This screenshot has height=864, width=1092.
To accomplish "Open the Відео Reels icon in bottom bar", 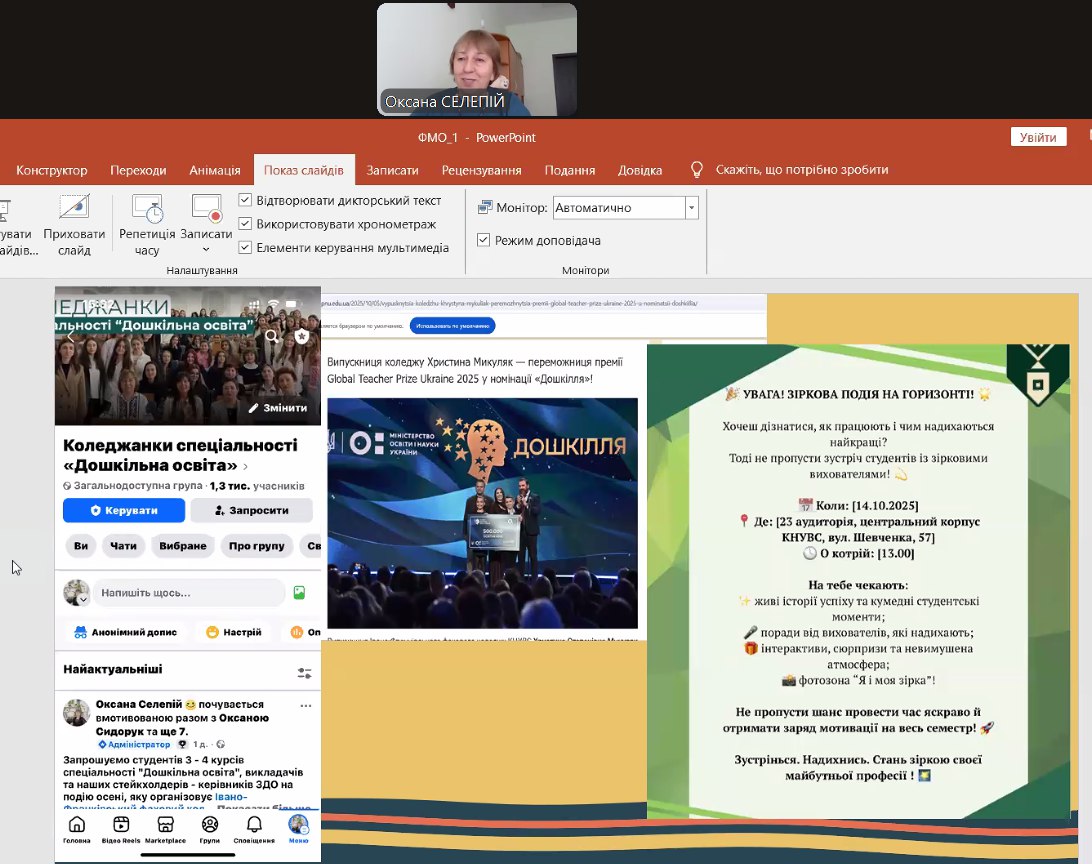I will pyautogui.click(x=121, y=824).
